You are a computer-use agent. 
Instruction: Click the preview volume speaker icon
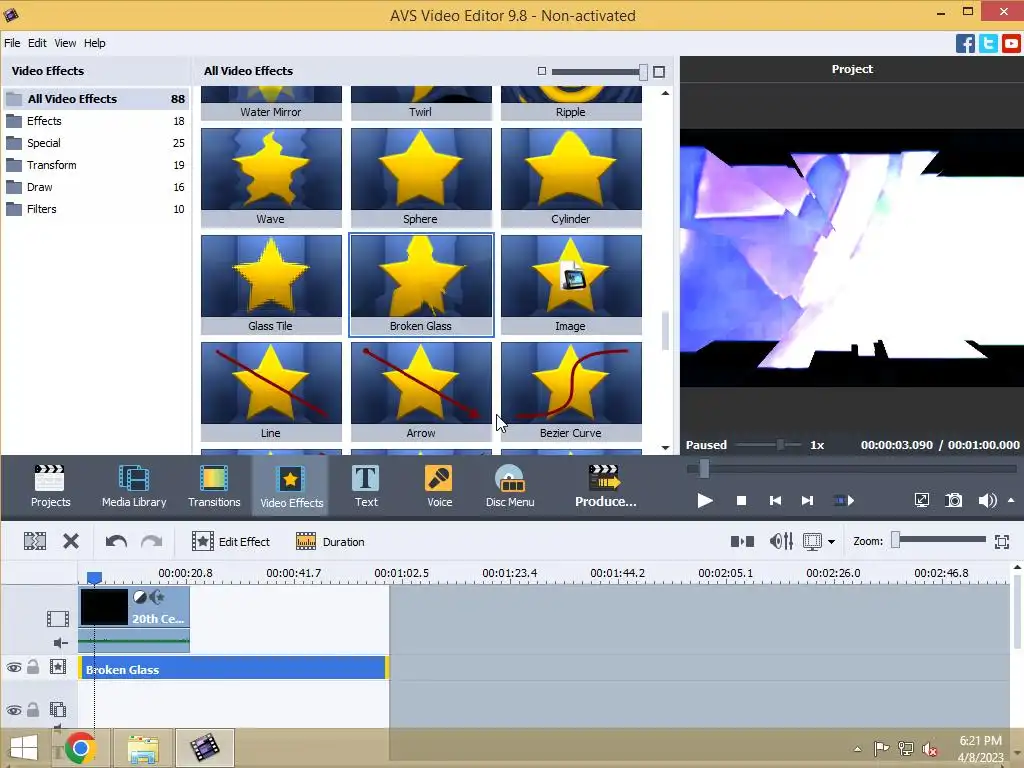point(987,501)
